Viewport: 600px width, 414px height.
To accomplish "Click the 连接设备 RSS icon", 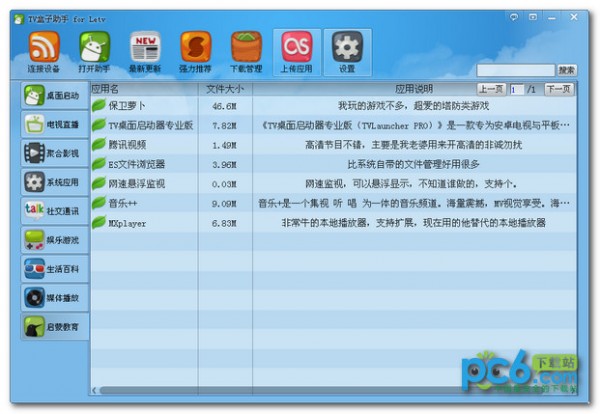I will pyautogui.click(x=44, y=47).
